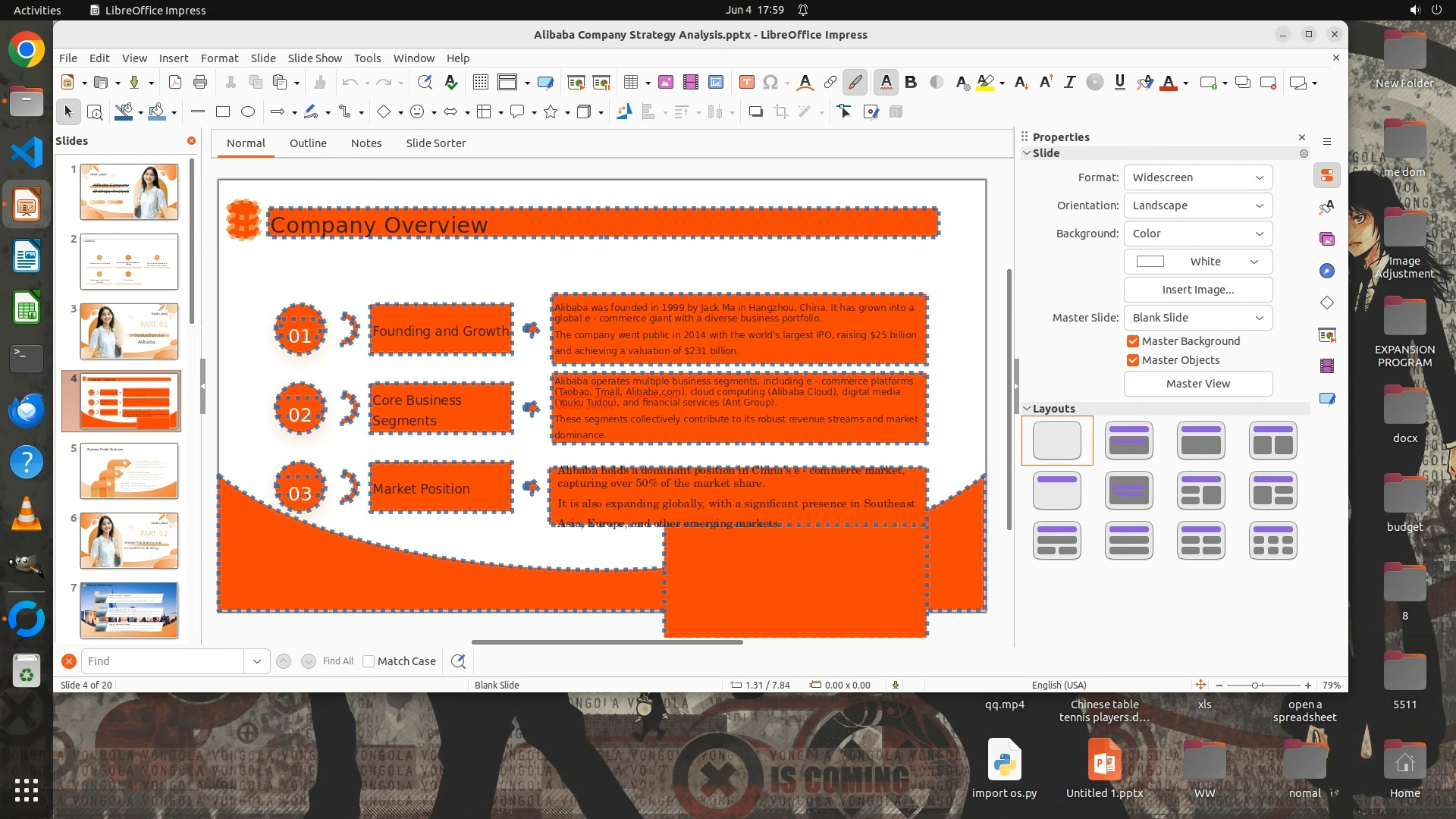Click the Display Grid icon
The width and height of the screenshot is (1456, 819).
pos(480,83)
